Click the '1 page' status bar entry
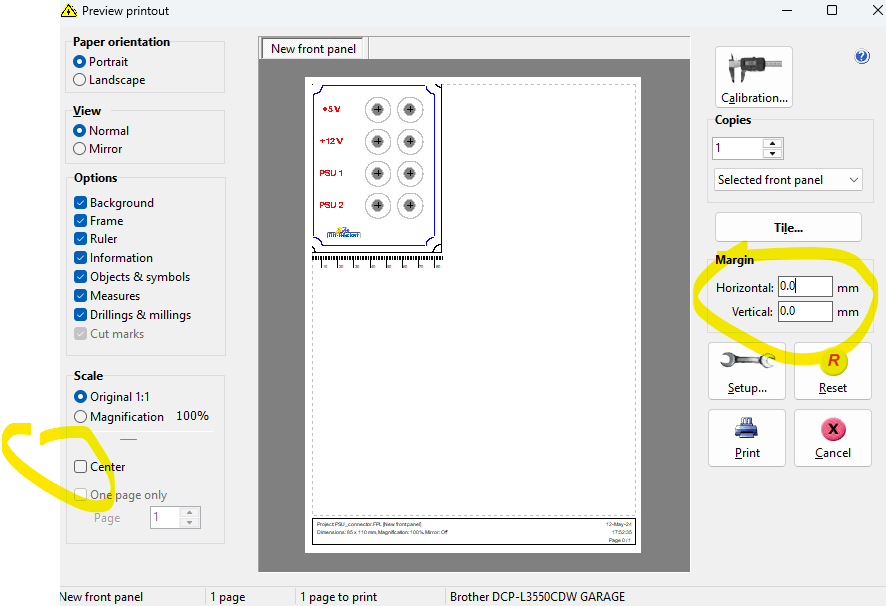886x606 pixels. point(228,597)
